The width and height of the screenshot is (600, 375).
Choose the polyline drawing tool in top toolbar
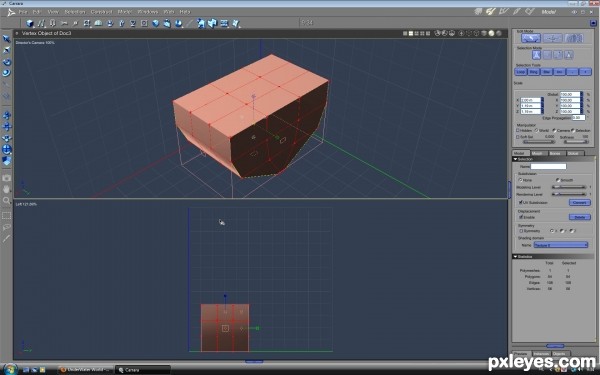click(41, 23)
